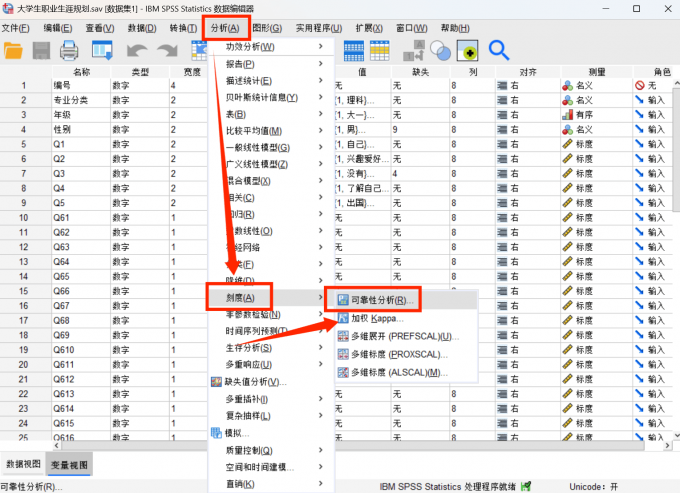Click the horizontal scrollbar right arrow

pos(667,445)
